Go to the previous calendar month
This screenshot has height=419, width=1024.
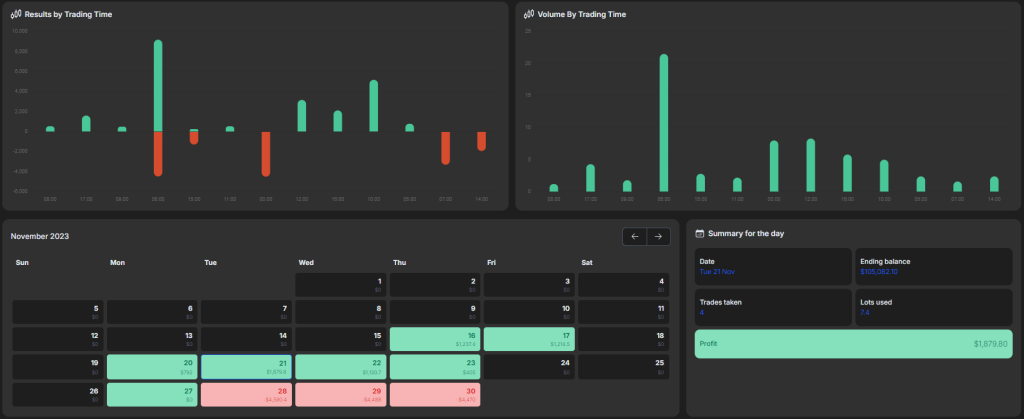[634, 237]
